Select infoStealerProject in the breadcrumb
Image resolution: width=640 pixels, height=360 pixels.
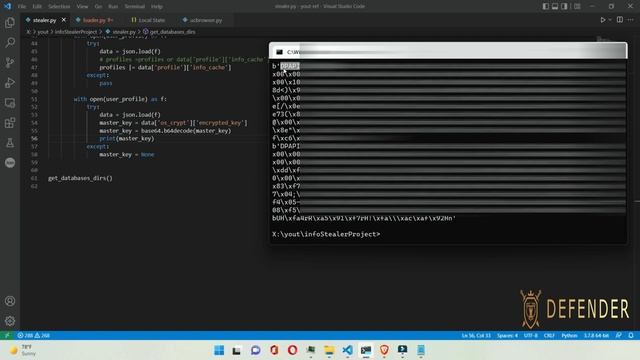tap(76, 32)
